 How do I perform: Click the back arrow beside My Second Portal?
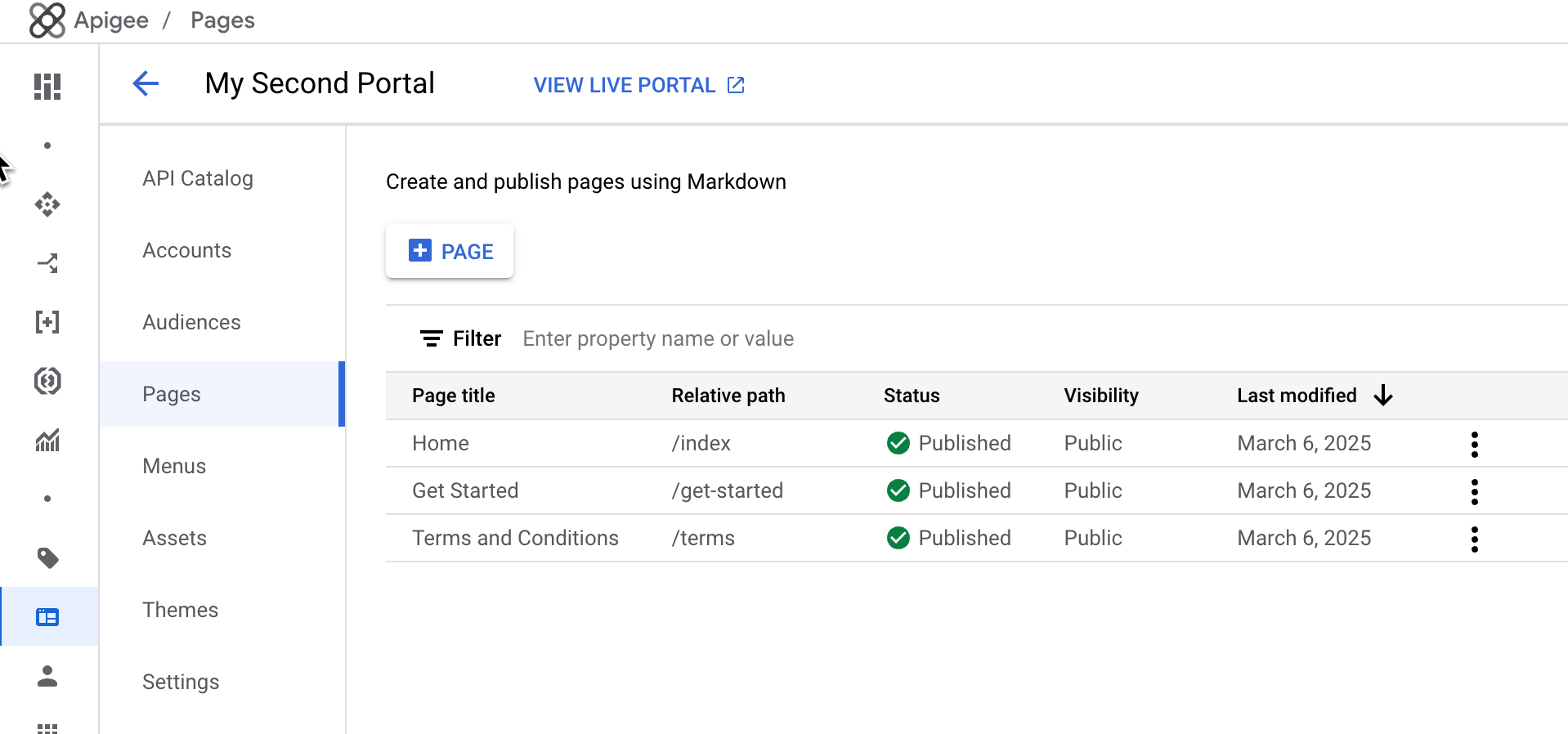pyautogui.click(x=146, y=83)
